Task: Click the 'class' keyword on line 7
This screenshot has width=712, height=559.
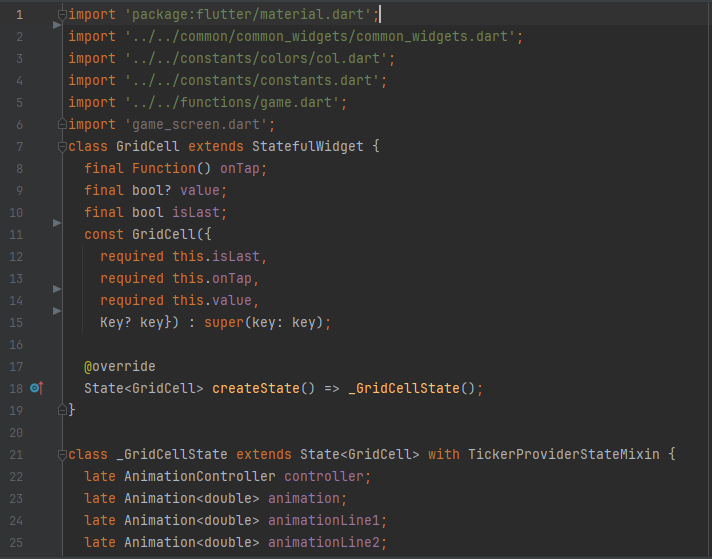Action: pyautogui.click(x=88, y=147)
